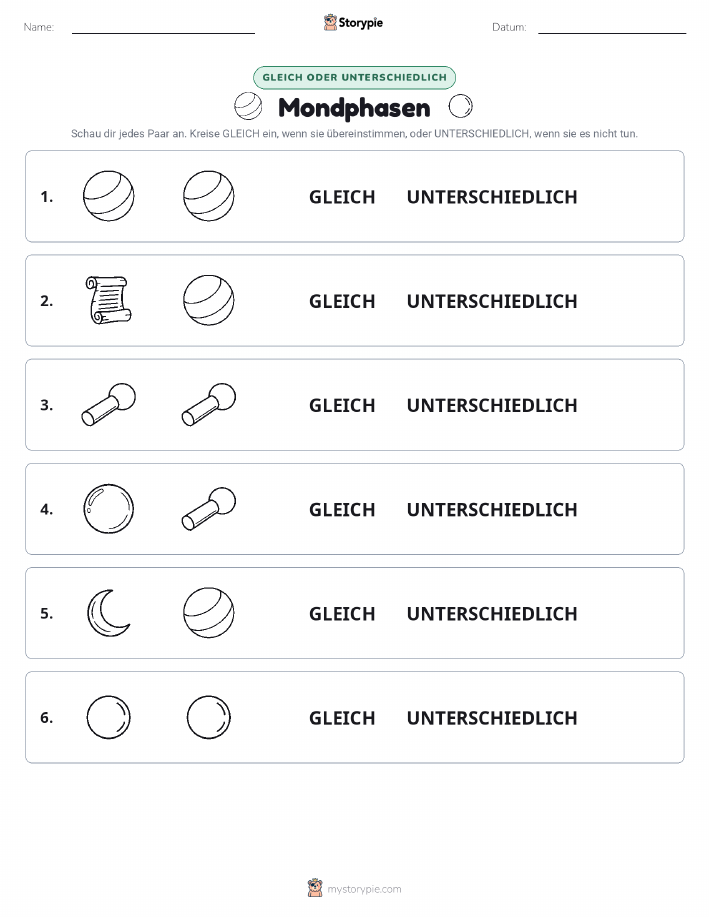The width and height of the screenshot is (709, 917).
Task: Click the scroll icon in row 2
Action: click(109, 301)
